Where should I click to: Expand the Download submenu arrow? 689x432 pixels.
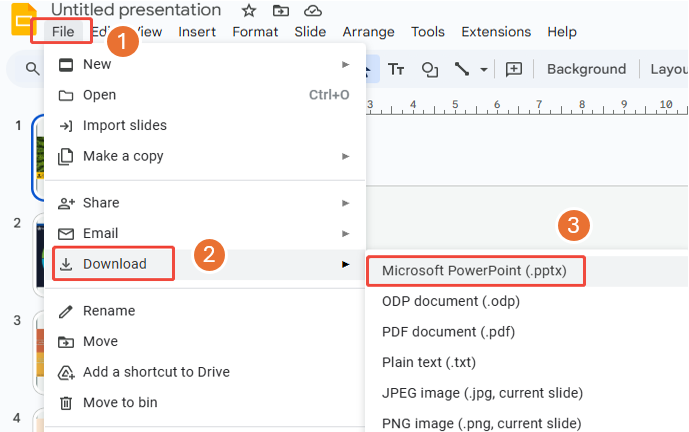click(345, 264)
